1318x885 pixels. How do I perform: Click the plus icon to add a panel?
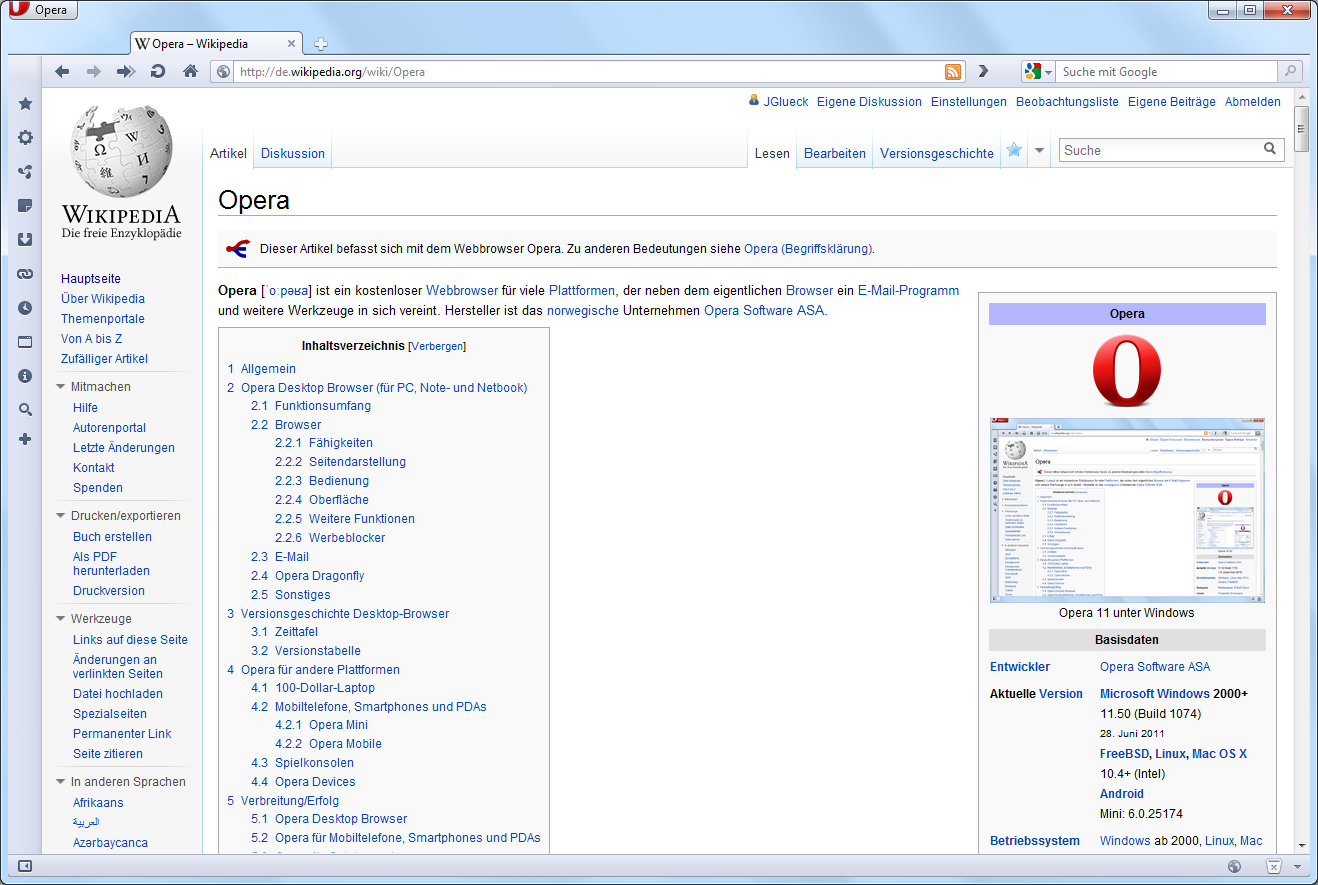tap(26, 439)
